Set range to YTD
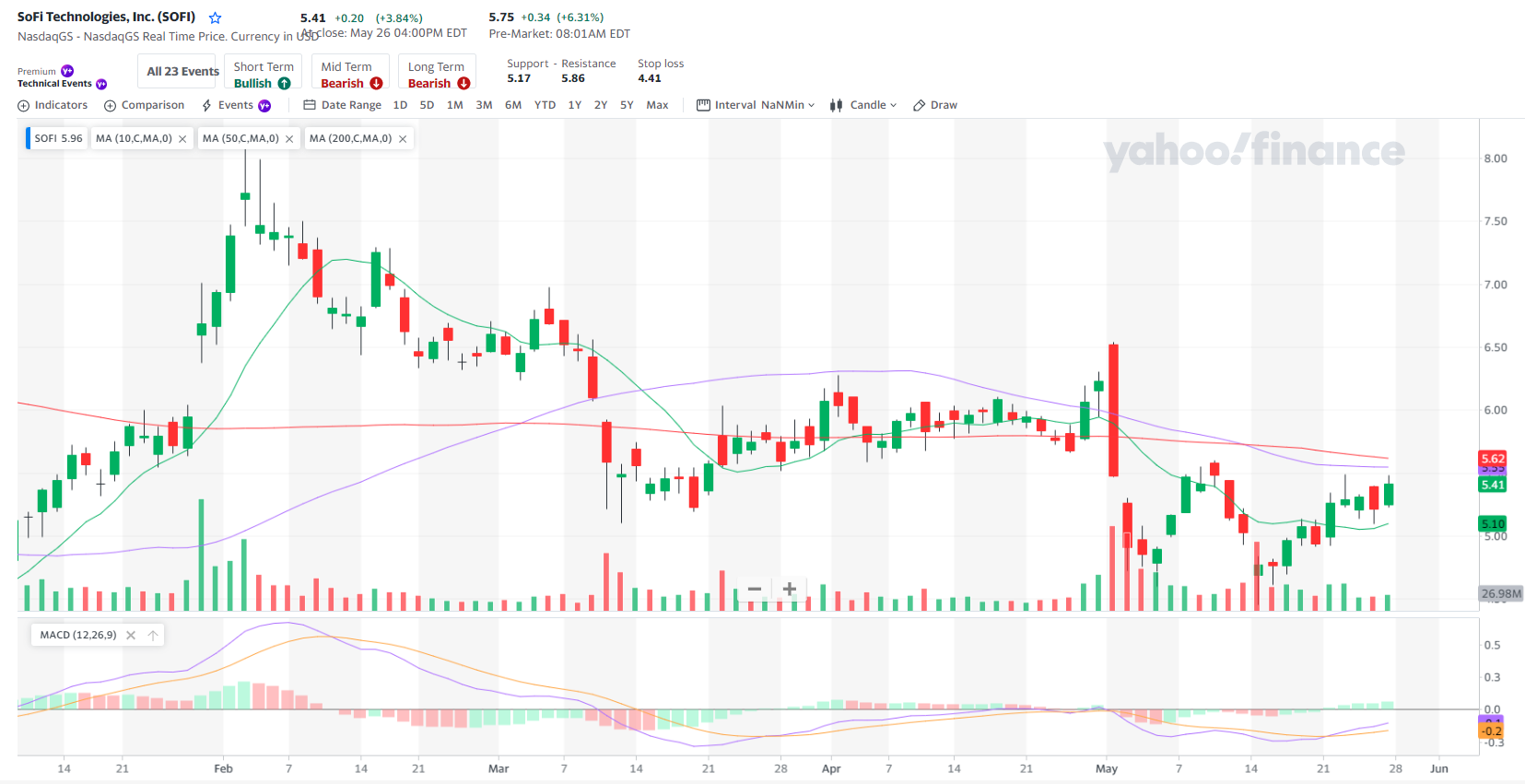The height and width of the screenshot is (784, 1525). pos(545,105)
